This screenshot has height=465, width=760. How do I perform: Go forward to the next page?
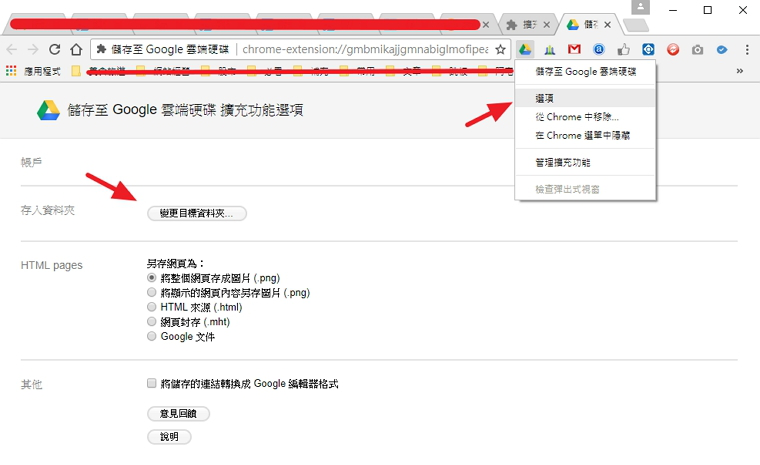pos(33,49)
